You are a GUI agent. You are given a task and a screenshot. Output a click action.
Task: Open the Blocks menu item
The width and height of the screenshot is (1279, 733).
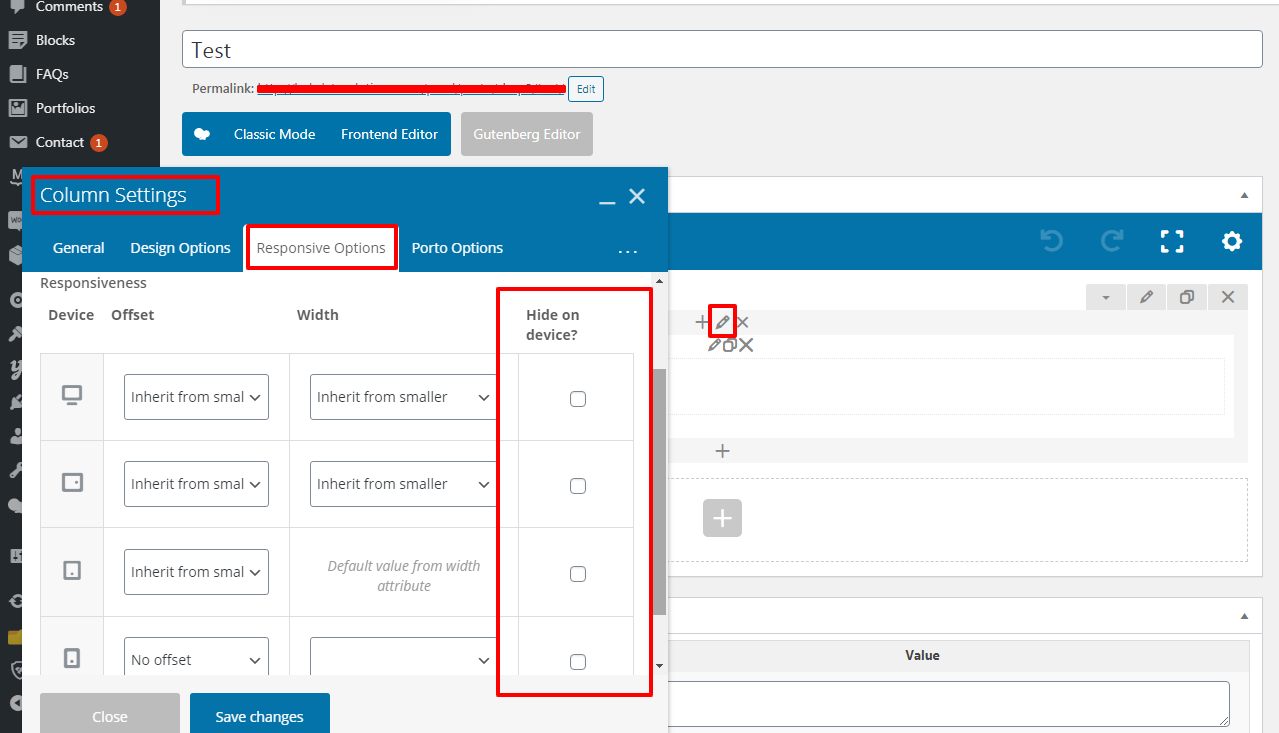point(55,40)
